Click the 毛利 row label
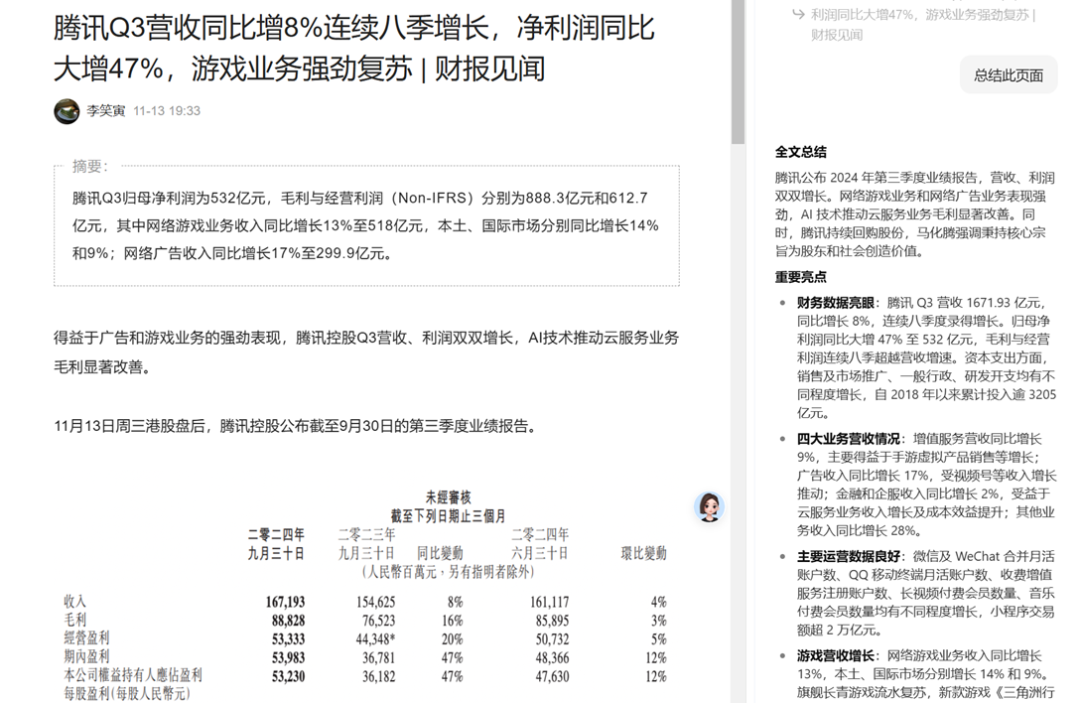This screenshot has height=703, width=1080. (x=75, y=620)
